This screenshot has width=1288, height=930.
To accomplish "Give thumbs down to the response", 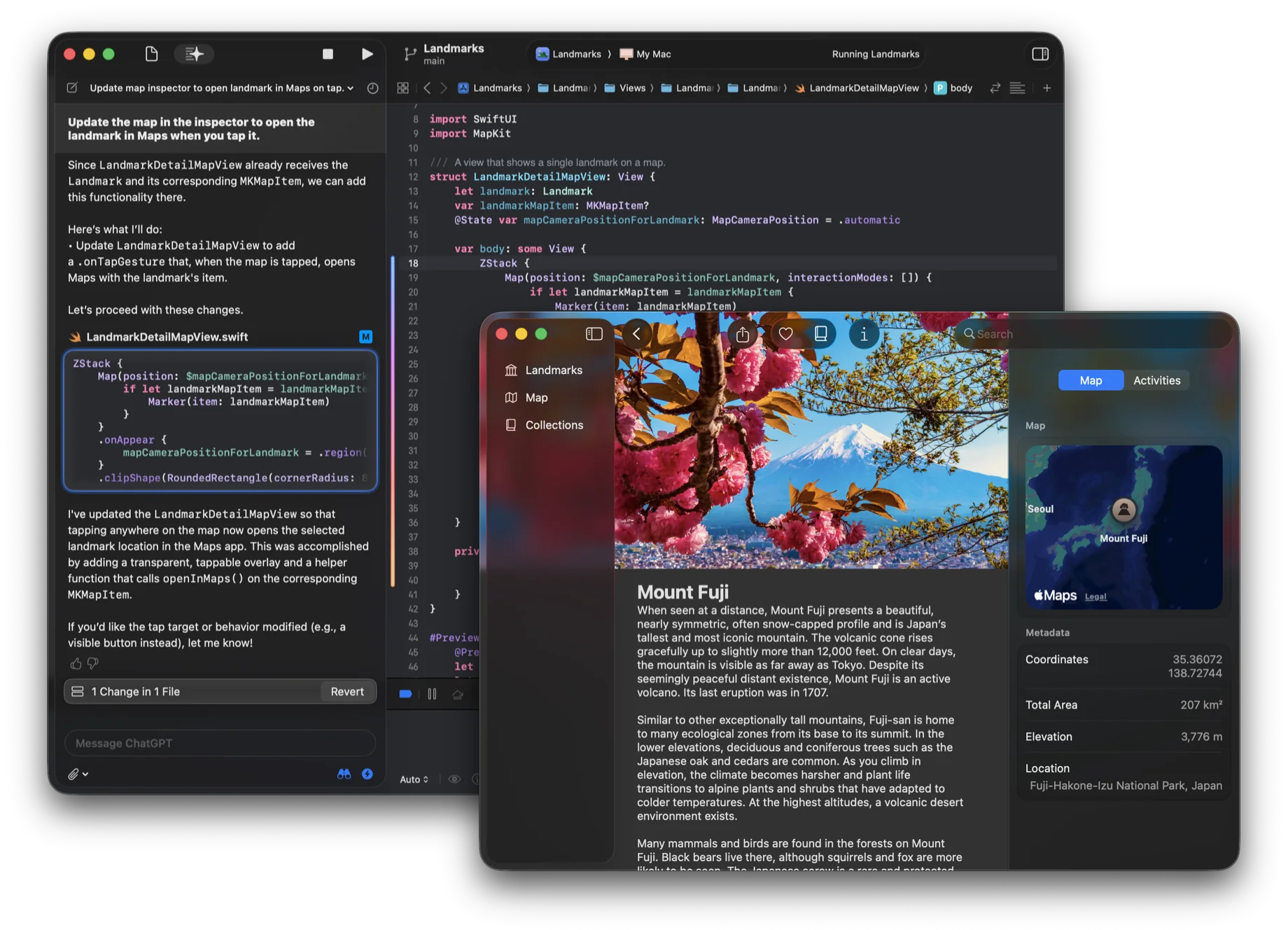I will 92,663.
